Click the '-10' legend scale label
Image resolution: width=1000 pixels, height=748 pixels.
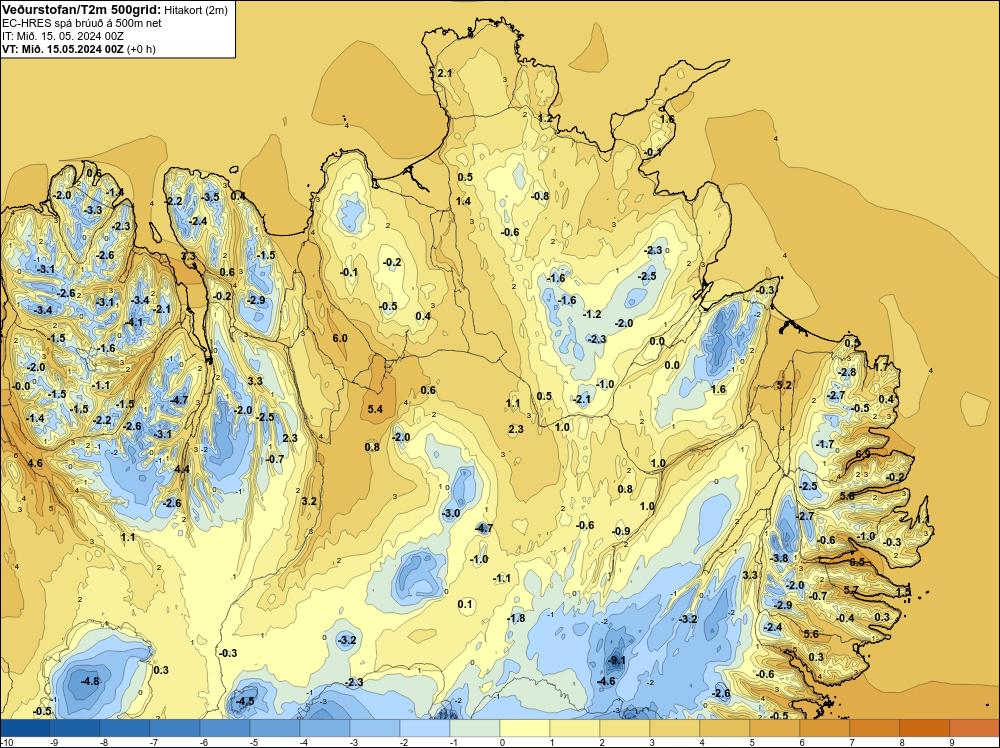(6, 742)
